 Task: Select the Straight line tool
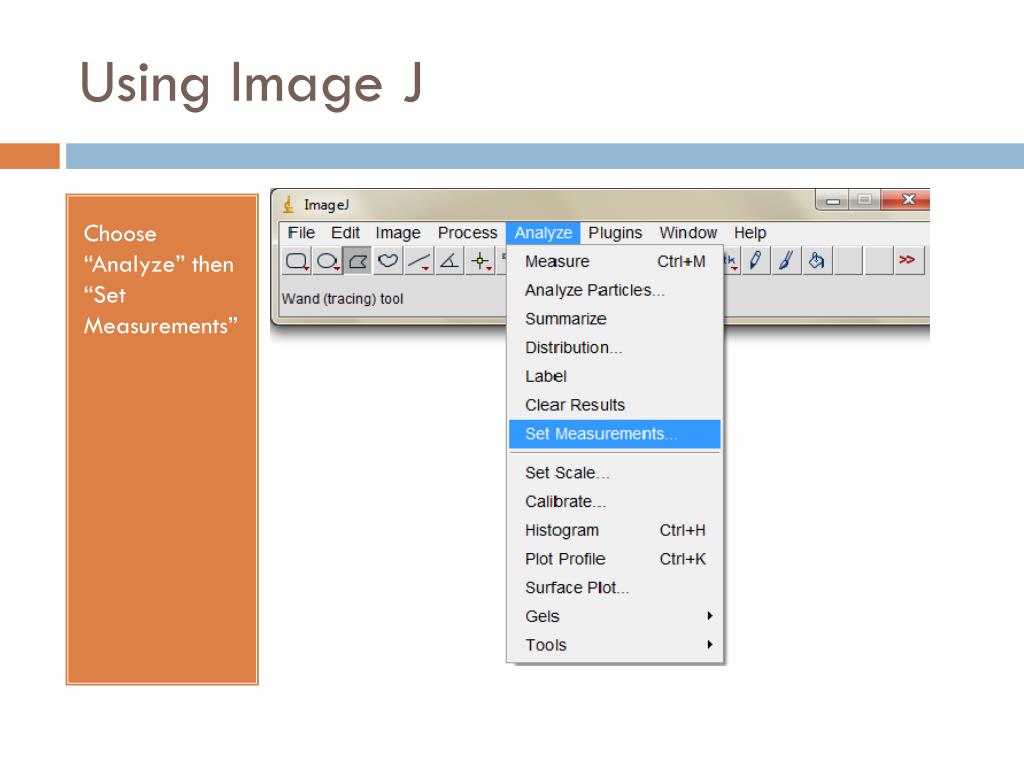click(x=419, y=261)
